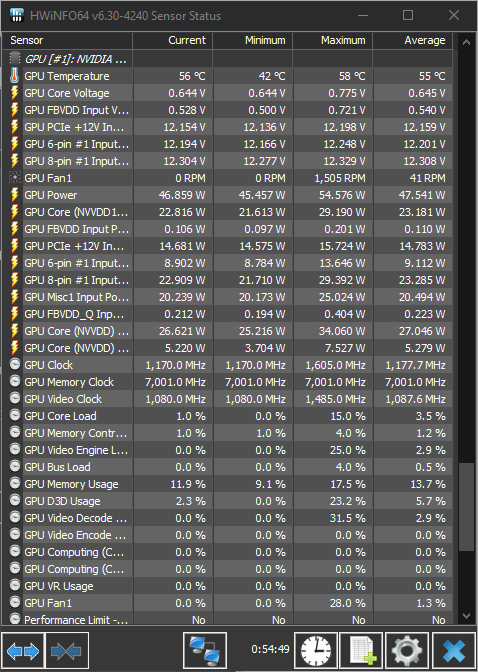Viewport: 478px width, 672px height.
Task: Click the start logging sheet icon
Action: click(x=361, y=651)
